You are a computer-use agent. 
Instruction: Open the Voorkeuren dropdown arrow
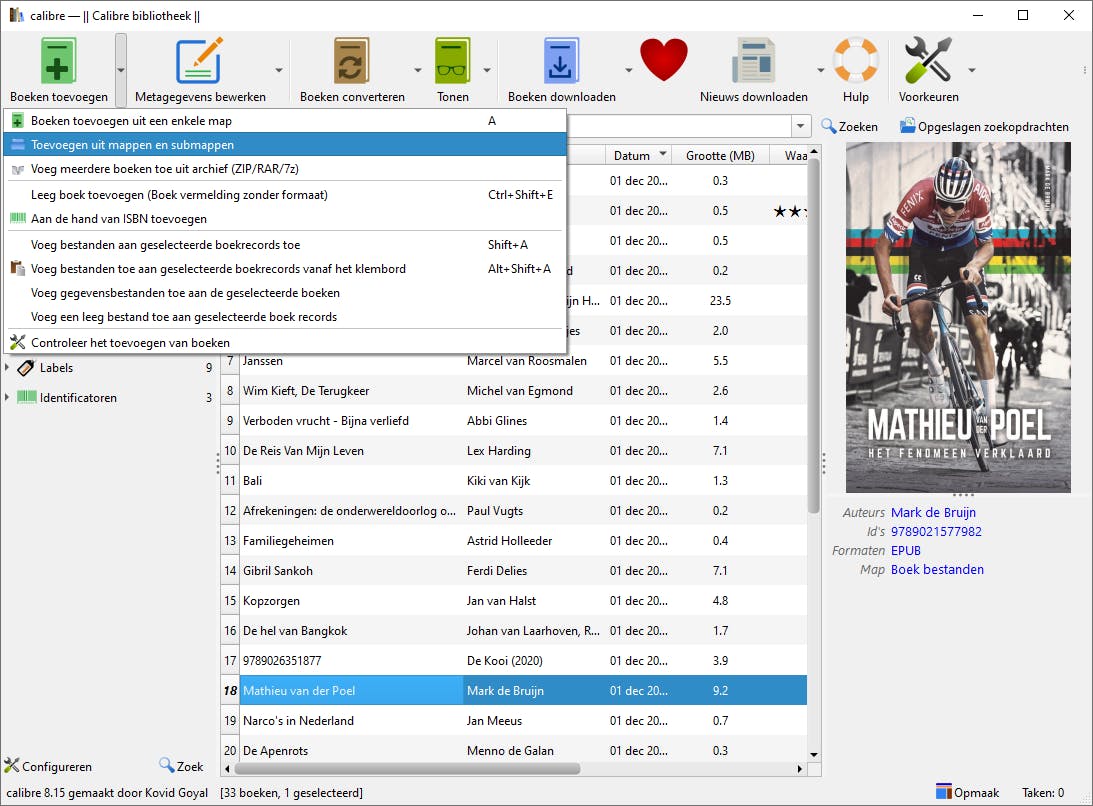click(972, 70)
